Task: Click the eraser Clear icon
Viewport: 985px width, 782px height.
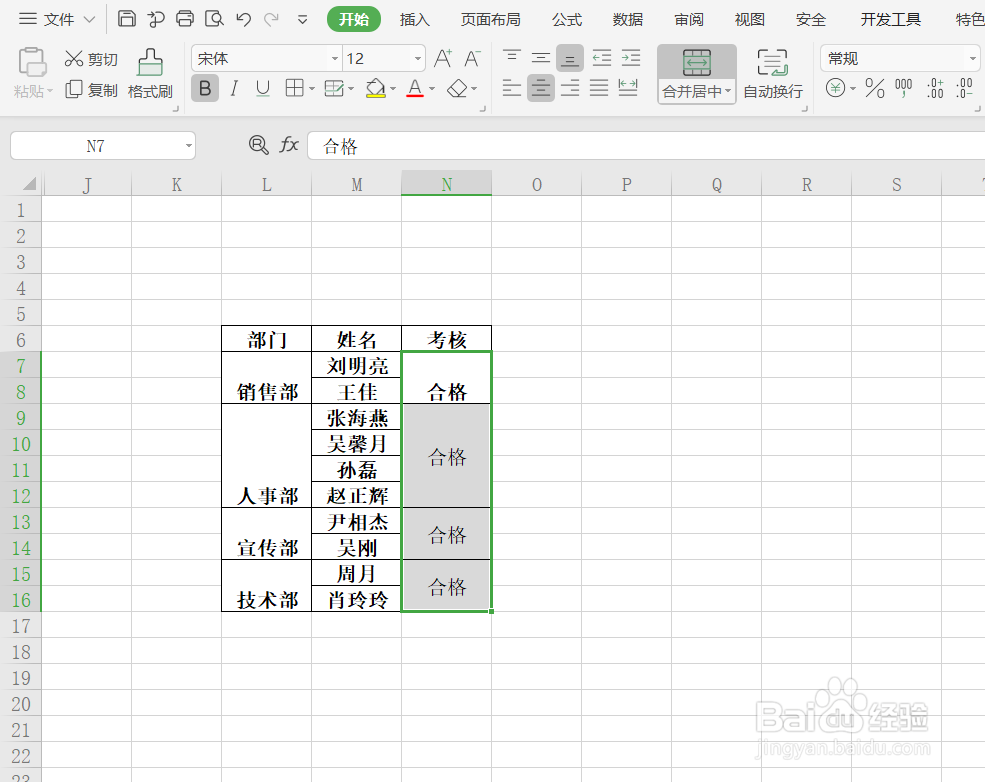Action: coord(457,89)
